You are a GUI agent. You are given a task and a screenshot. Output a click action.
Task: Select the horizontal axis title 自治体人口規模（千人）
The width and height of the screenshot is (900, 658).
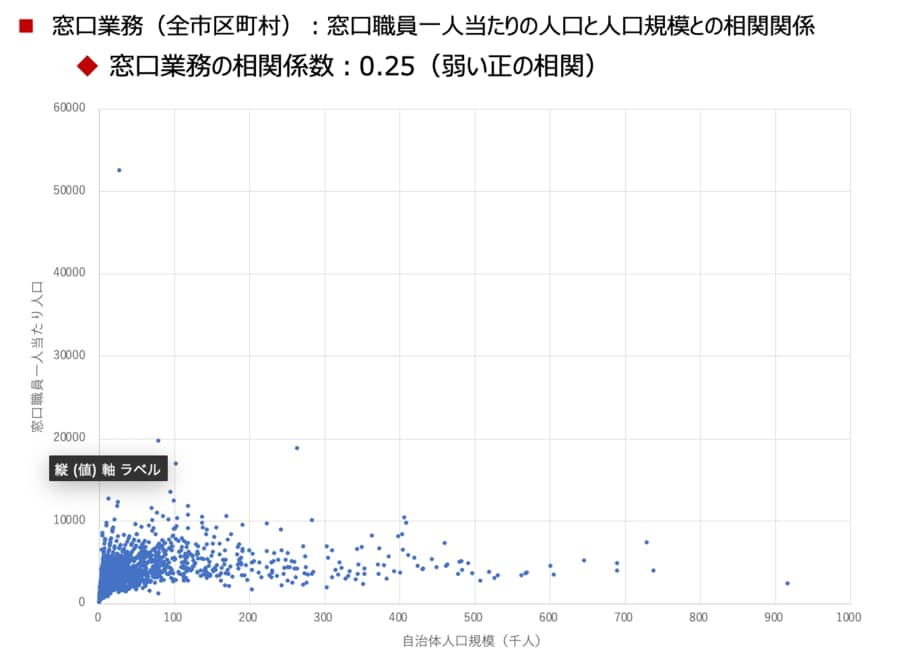pos(471,640)
